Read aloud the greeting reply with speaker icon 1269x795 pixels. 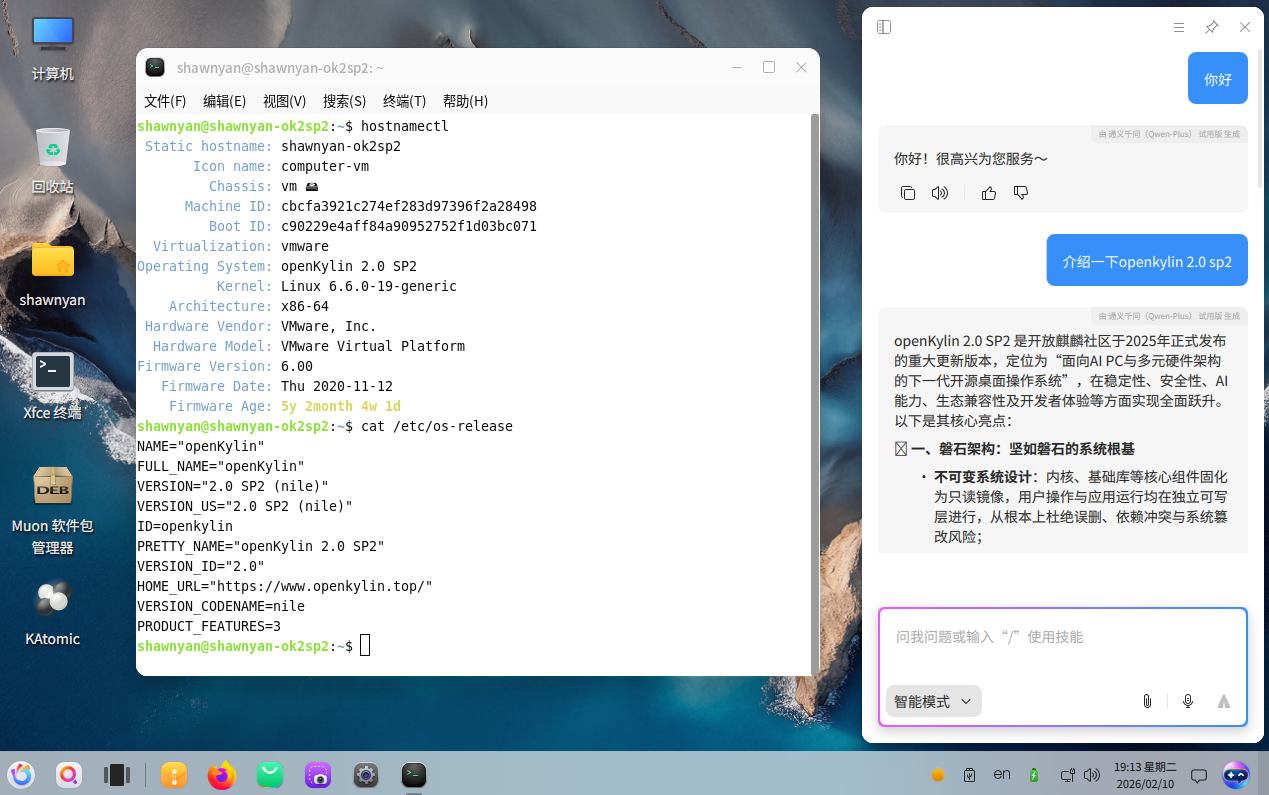(x=939, y=193)
